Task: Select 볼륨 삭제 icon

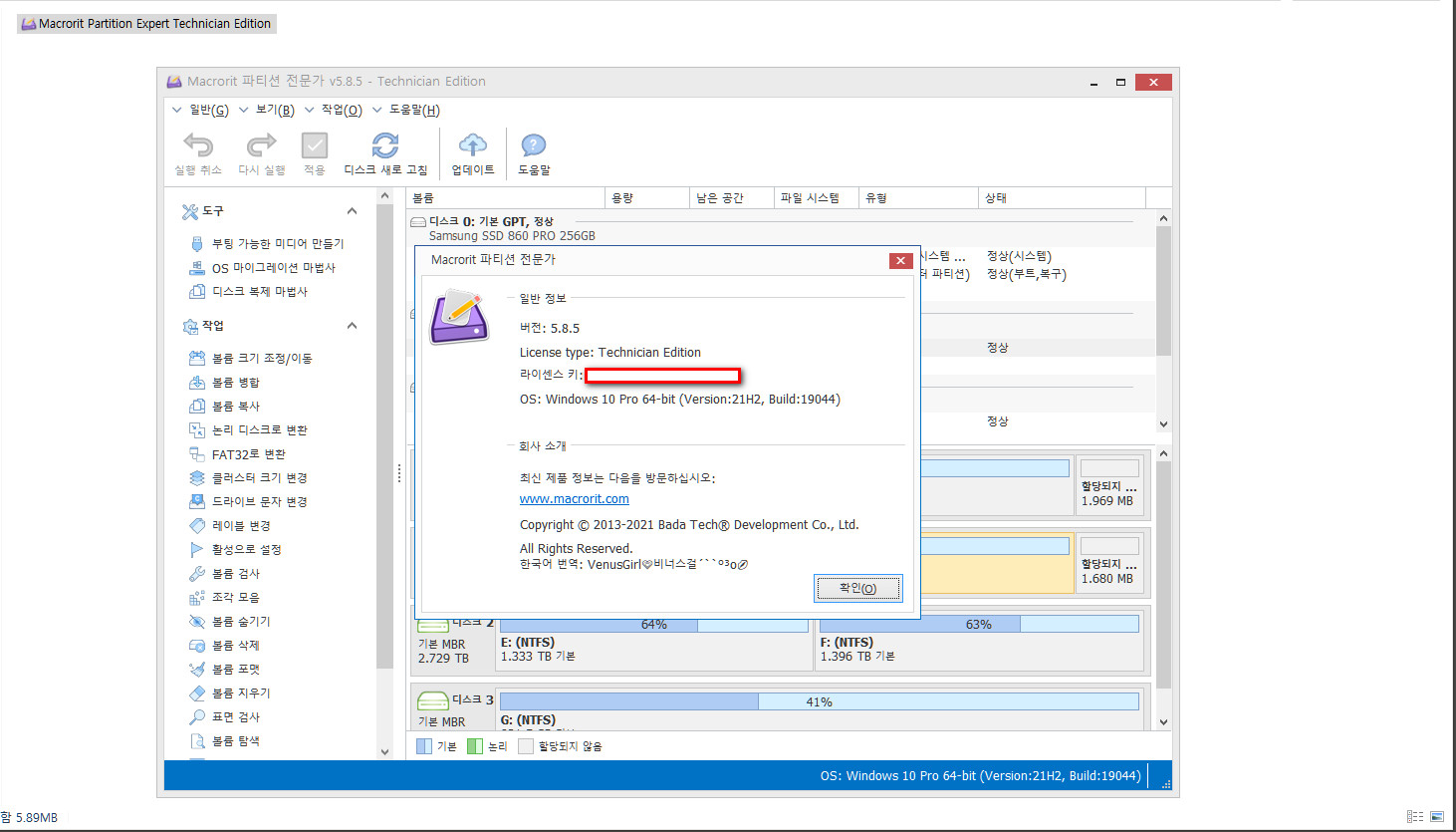Action: click(x=197, y=645)
